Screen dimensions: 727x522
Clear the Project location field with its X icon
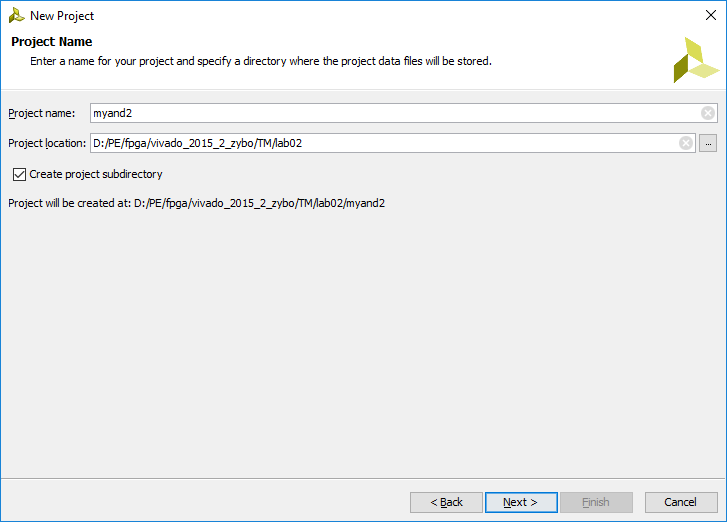[x=686, y=143]
